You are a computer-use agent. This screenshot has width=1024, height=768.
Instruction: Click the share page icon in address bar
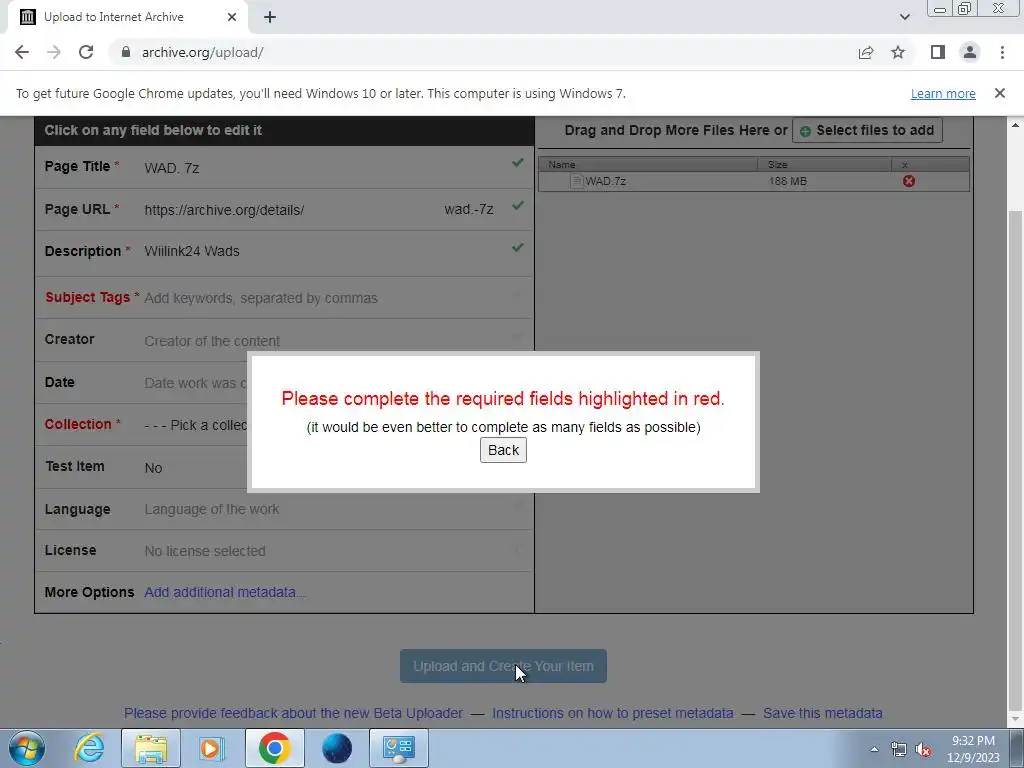866,52
